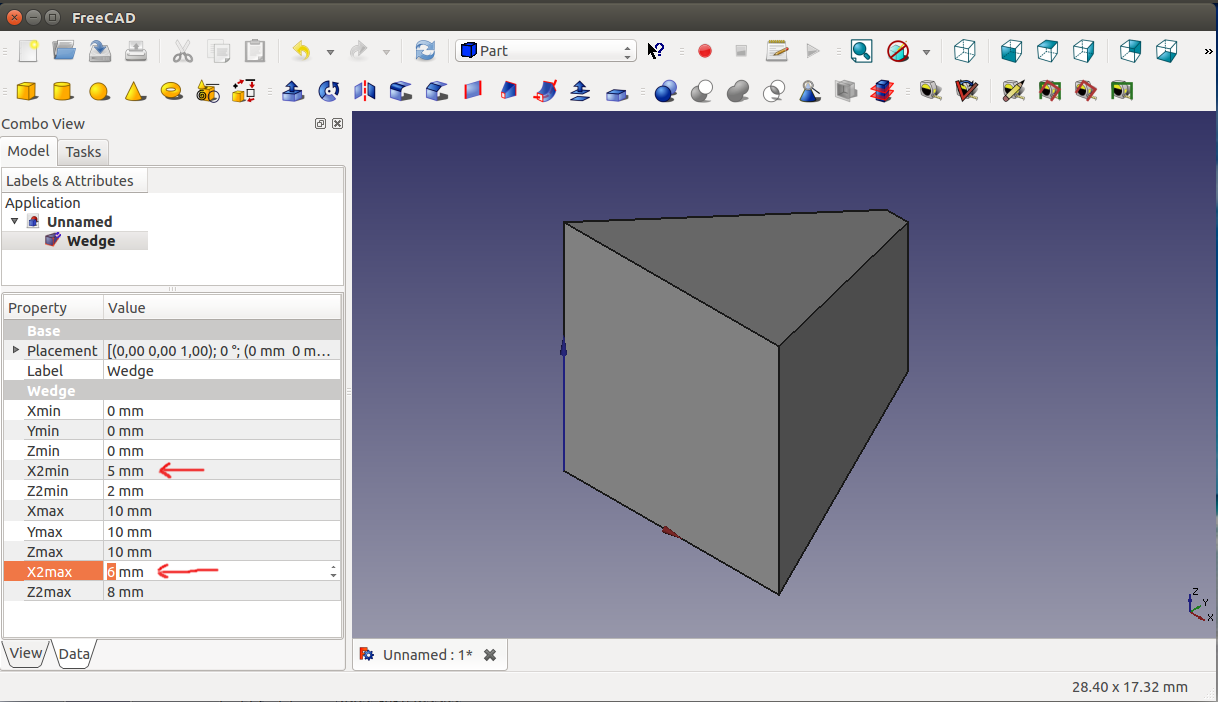1218x702 pixels.
Task: Switch to the Tasks tab
Action: click(83, 152)
